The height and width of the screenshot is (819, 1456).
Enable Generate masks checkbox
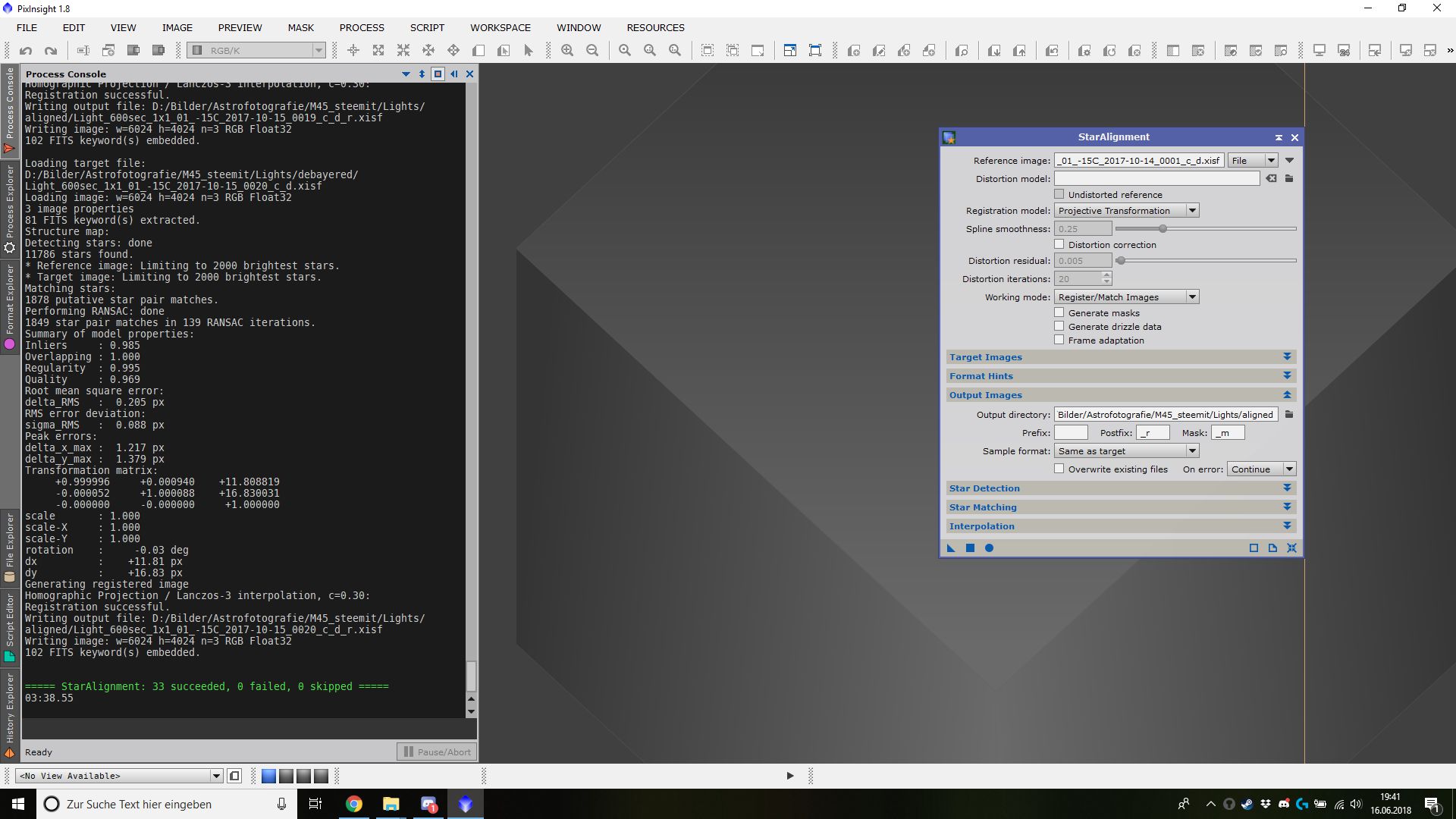click(x=1059, y=313)
